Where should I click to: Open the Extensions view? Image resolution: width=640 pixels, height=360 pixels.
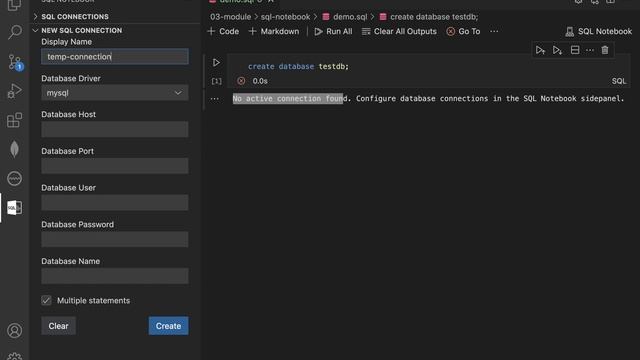[x=15, y=120]
